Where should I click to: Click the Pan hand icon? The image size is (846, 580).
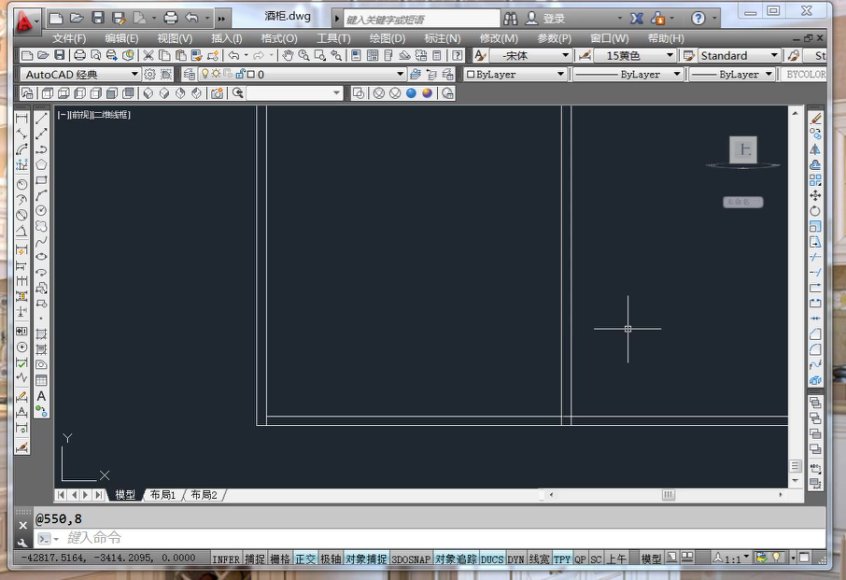tap(287, 56)
